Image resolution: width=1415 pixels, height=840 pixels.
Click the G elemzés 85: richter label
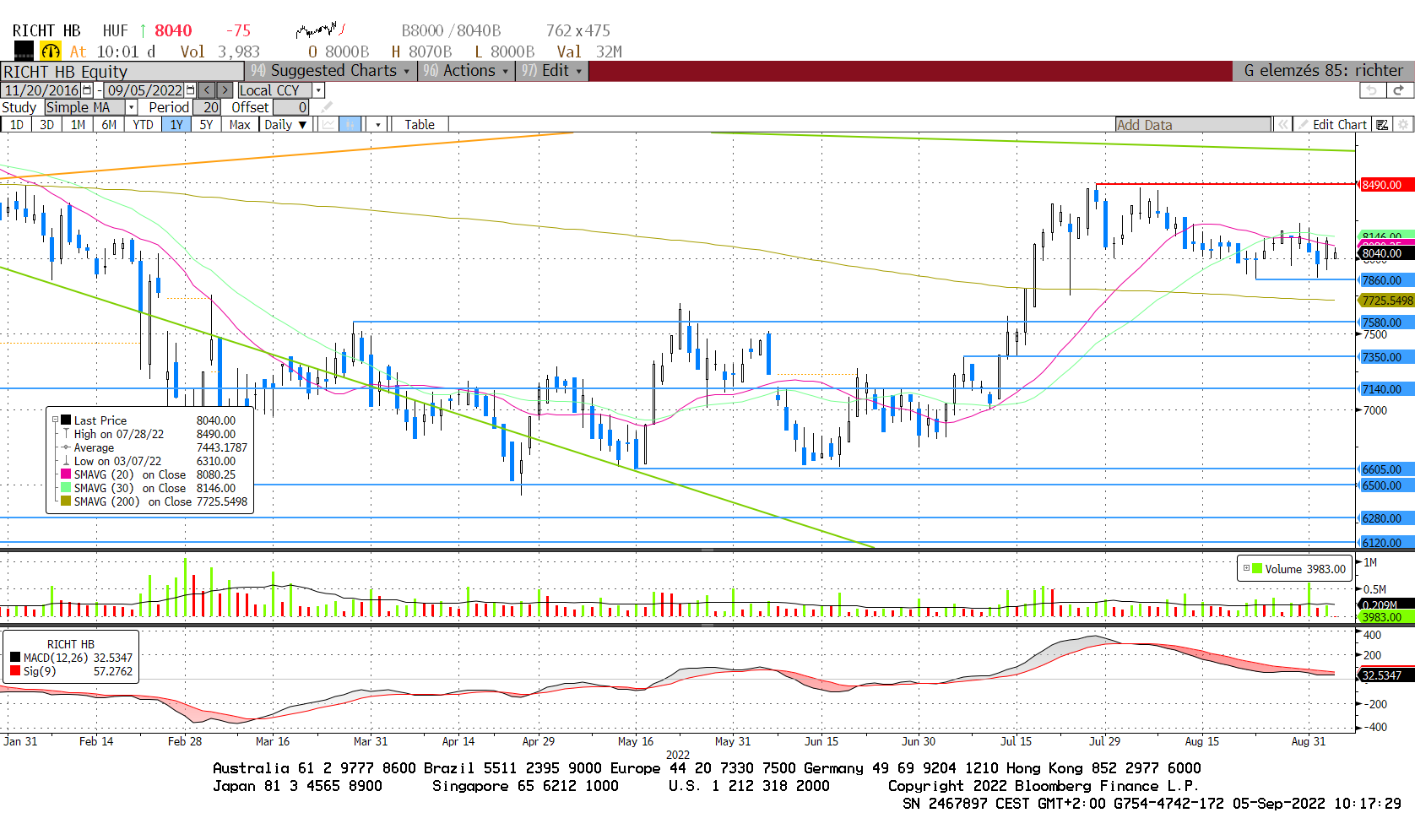tap(1323, 71)
